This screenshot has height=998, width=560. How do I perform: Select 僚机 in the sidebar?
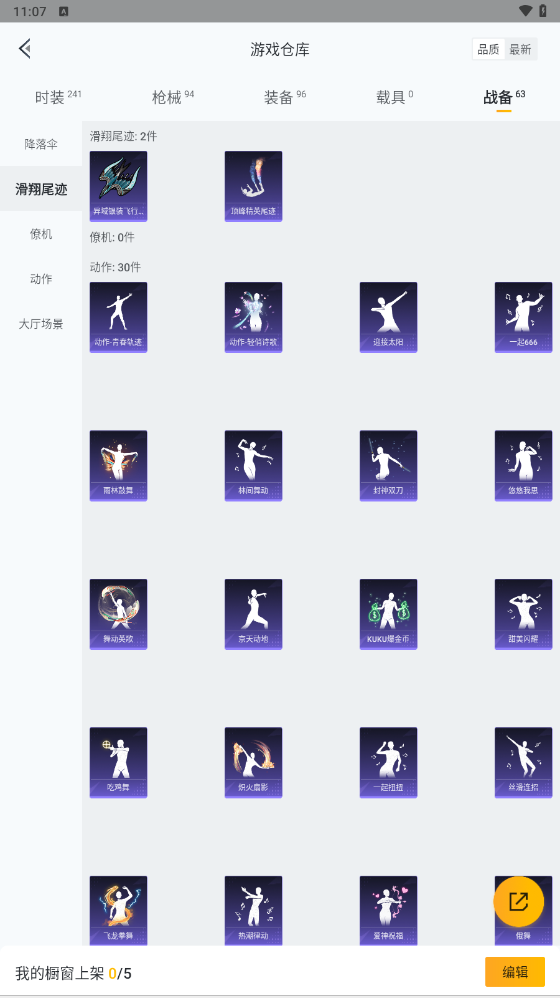(41, 234)
